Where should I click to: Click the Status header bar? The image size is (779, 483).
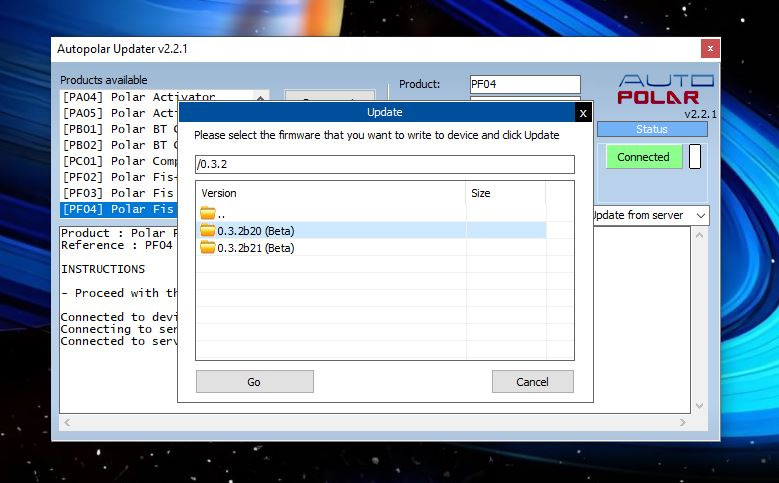point(652,129)
